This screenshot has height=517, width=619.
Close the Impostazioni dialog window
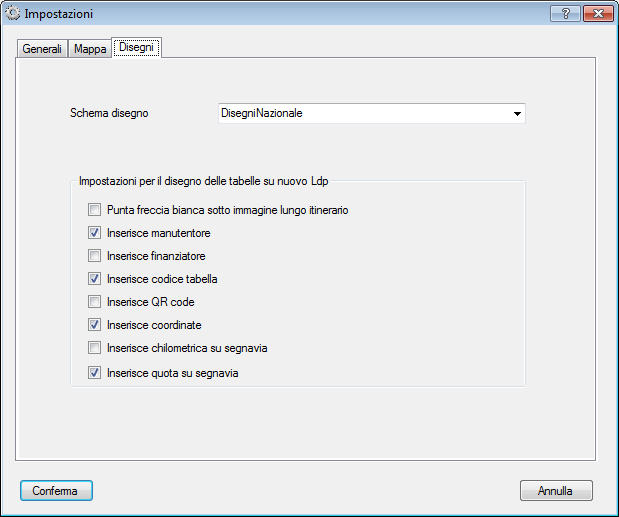[x=597, y=13]
